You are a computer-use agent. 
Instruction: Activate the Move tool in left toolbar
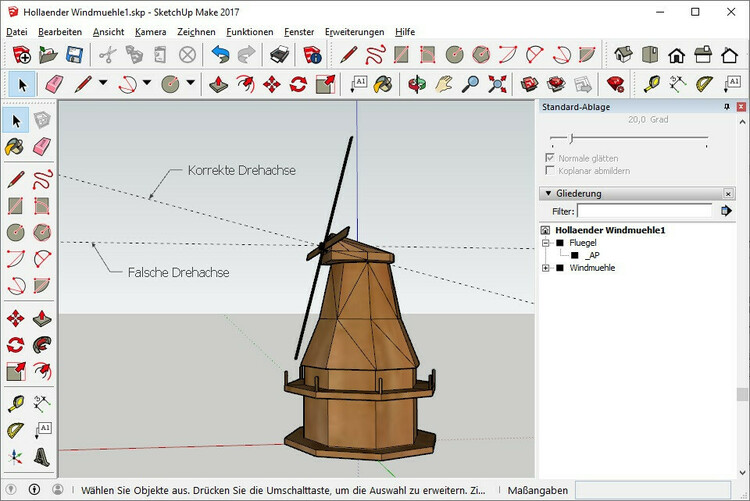(x=15, y=319)
